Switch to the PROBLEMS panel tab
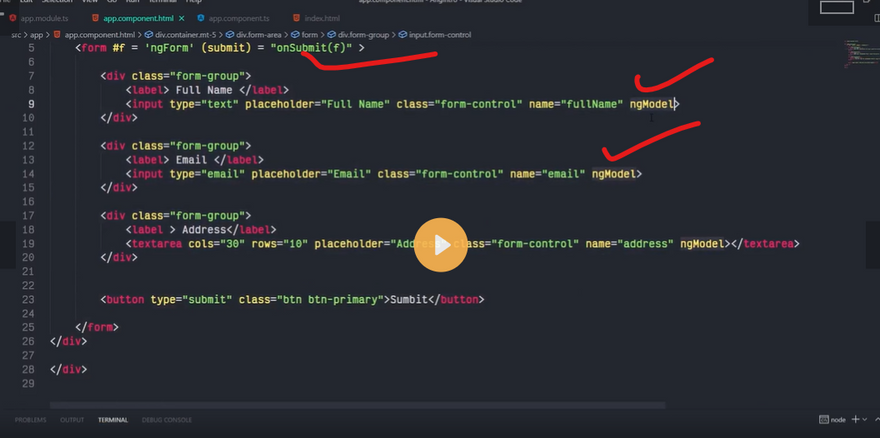Image resolution: width=880 pixels, height=438 pixels. (x=30, y=420)
